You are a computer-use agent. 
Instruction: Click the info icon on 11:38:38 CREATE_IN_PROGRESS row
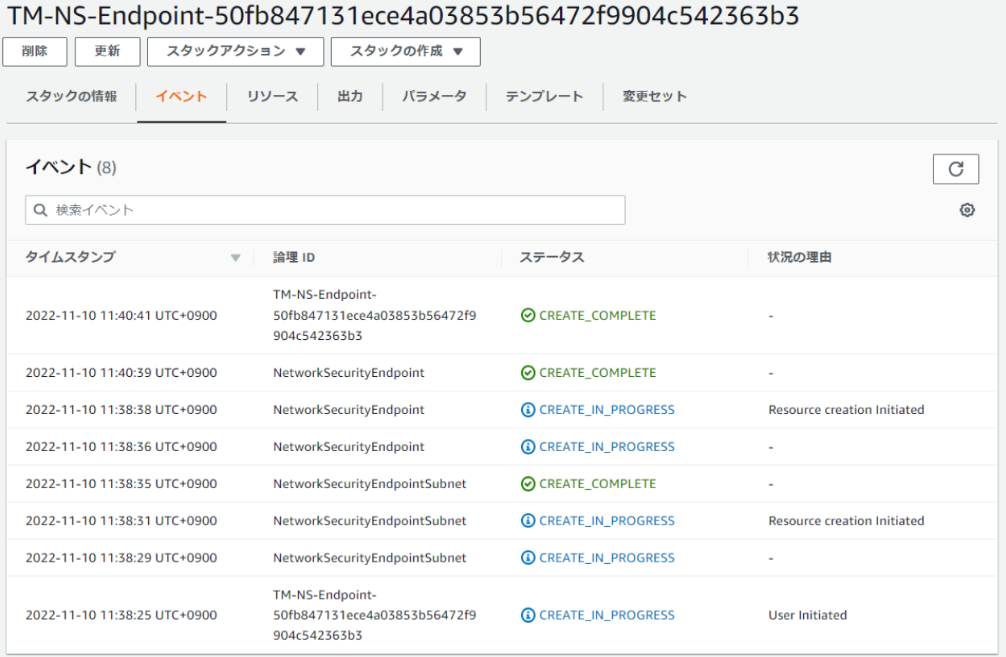tap(528, 410)
